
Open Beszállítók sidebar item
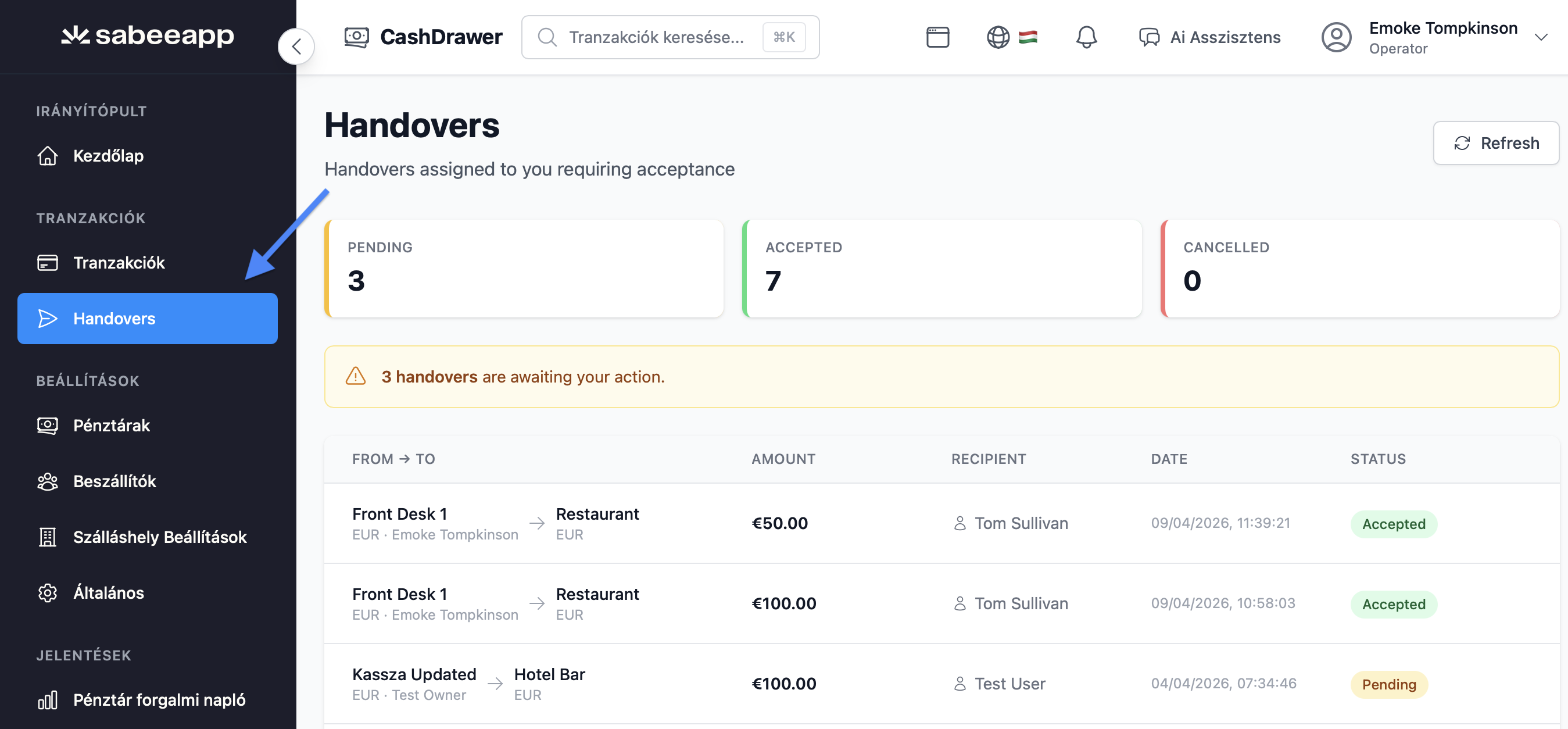click(114, 481)
